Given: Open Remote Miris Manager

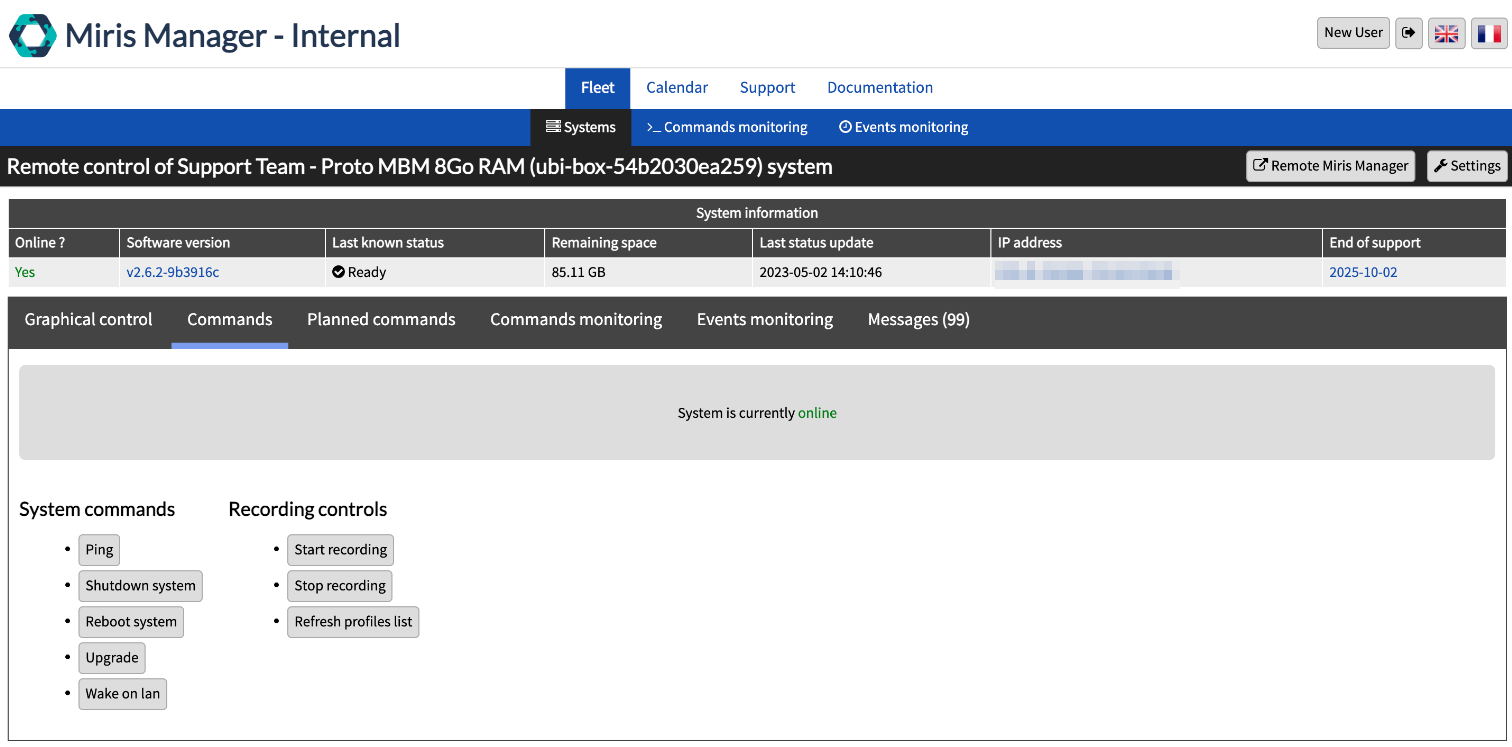Looking at the screenshot, I should pos(1330,166).
